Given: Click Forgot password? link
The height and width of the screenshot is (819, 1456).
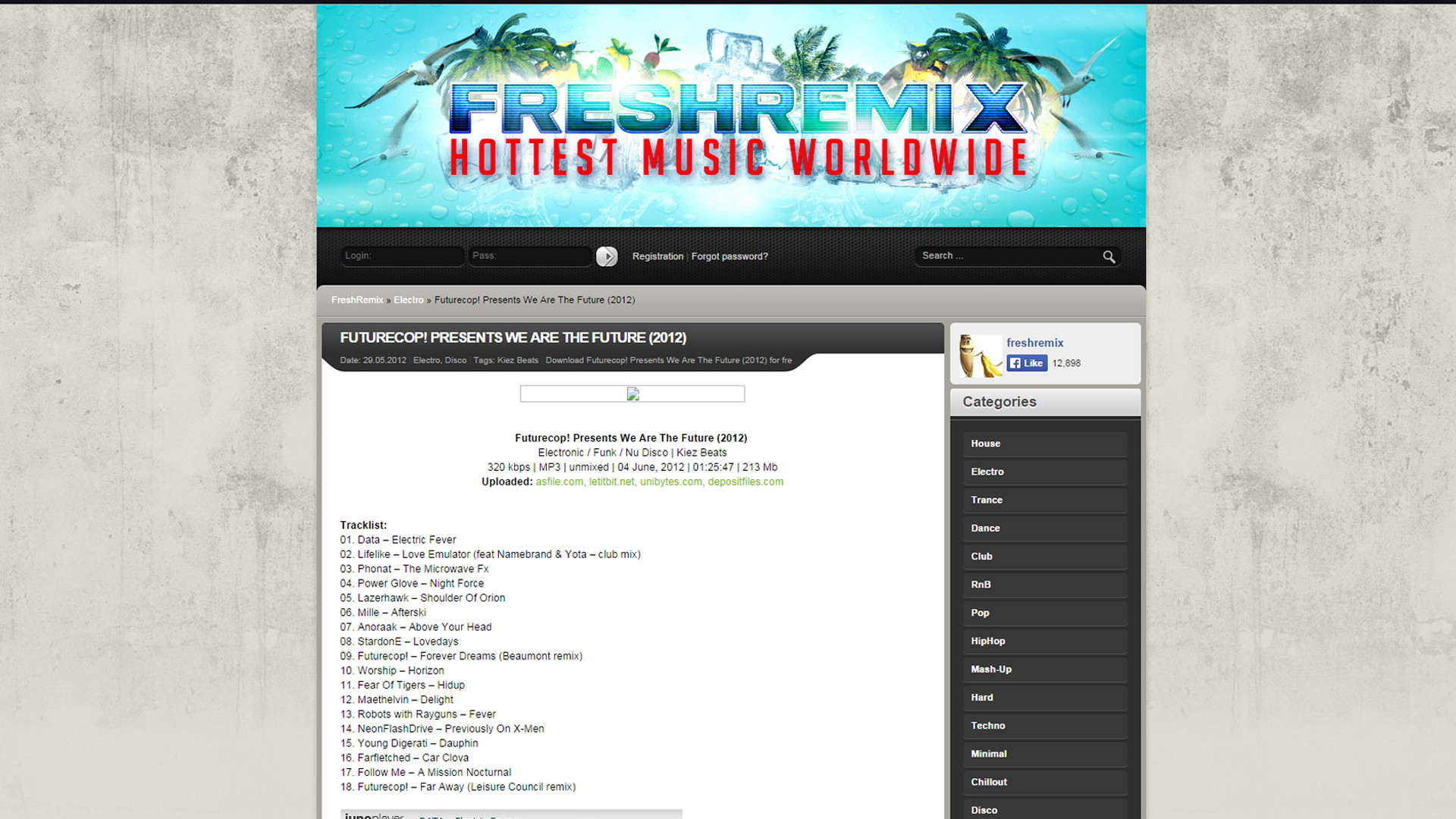Looking at the screenshot, I should click(x=730, y=257).
